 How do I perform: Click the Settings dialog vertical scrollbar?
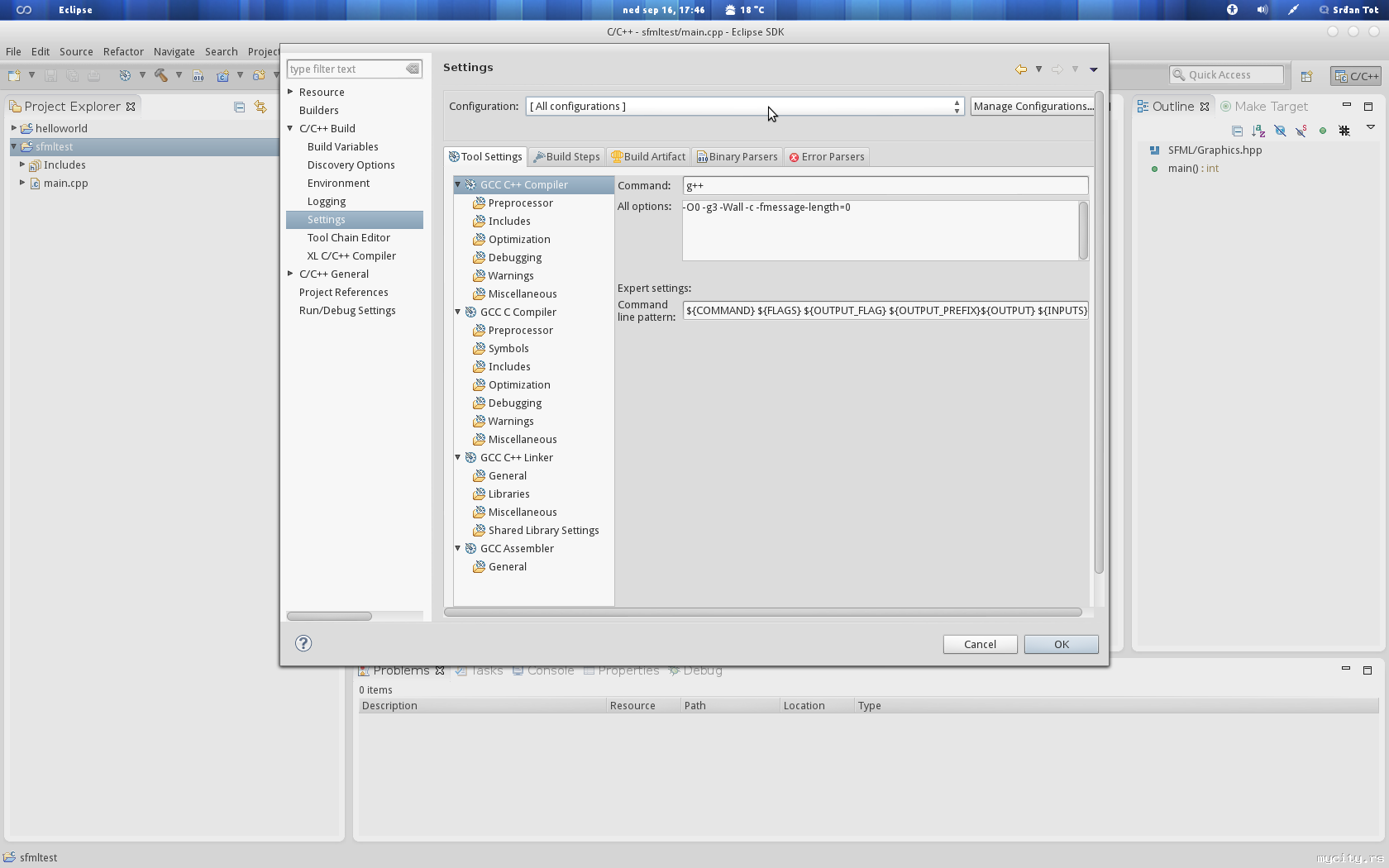click(x=1099, y=331)
